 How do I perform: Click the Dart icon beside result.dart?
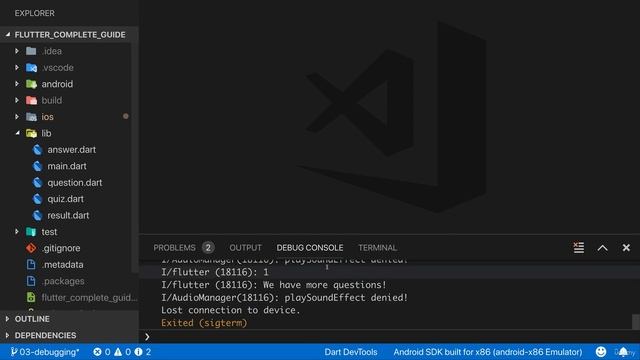37,215
